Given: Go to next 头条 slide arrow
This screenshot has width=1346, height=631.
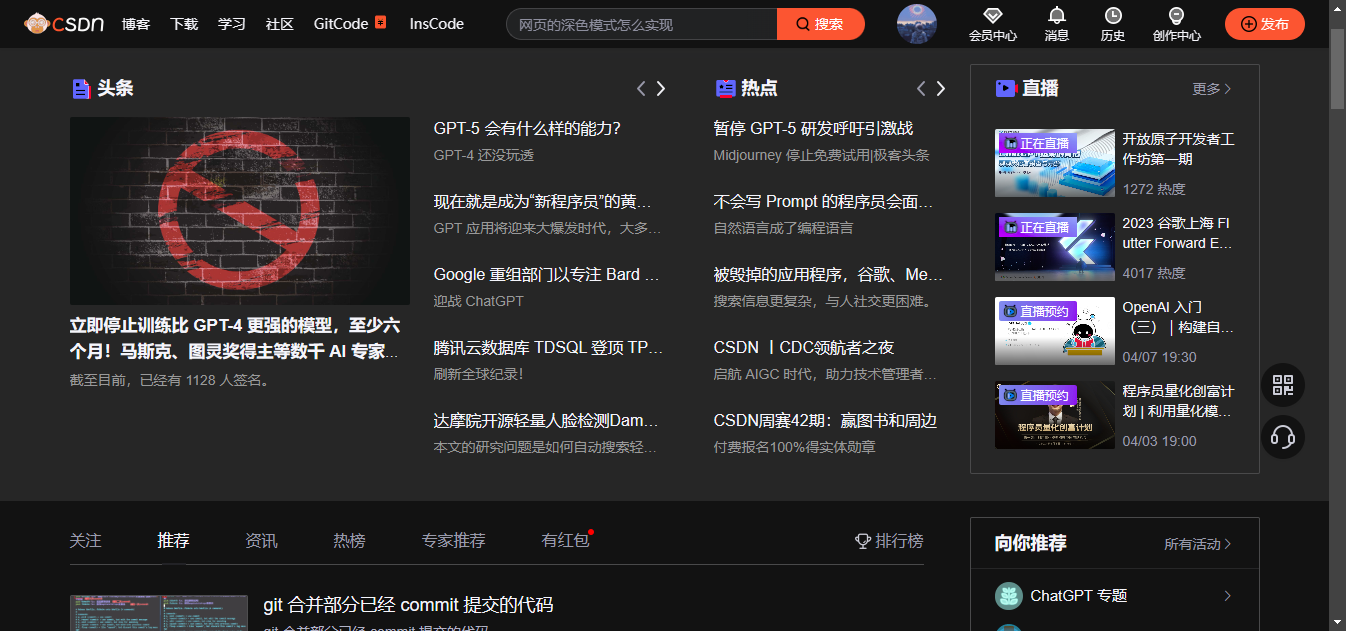Looking at the screenshot, I should (x=661, y=89).
